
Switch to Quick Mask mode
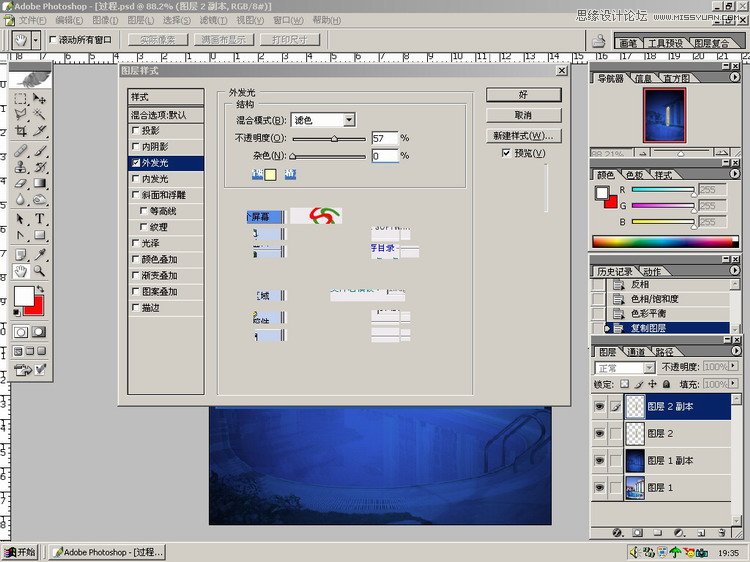coord(39,332)
